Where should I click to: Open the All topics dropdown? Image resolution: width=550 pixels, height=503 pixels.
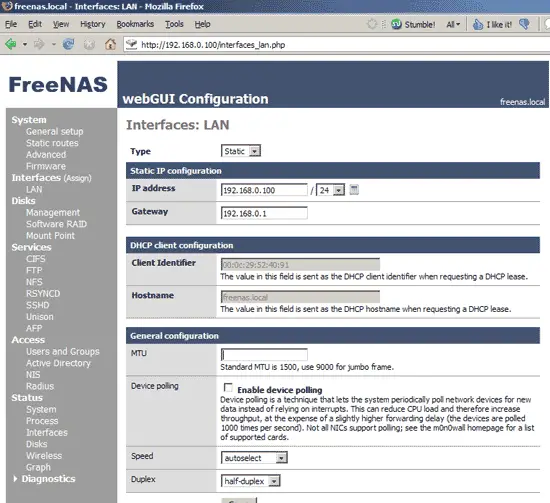453,24
